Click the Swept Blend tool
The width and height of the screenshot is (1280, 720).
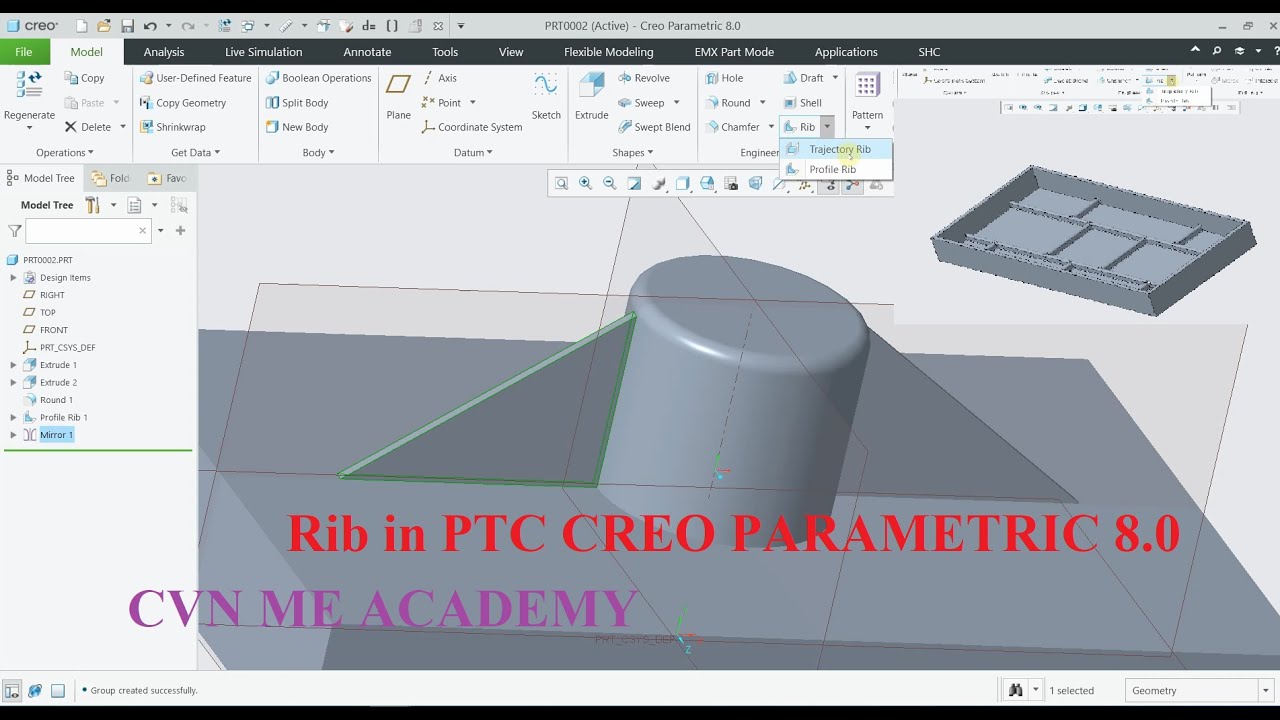click(653, 127)
